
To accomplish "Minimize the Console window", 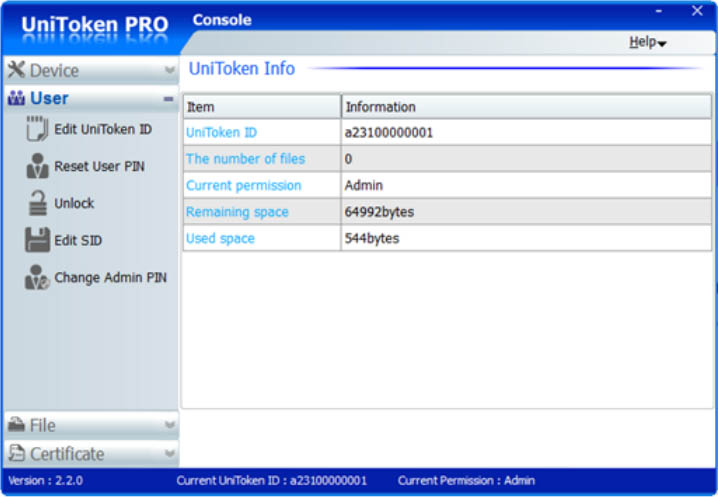I will pyautogui.click(x=658, y=11).
